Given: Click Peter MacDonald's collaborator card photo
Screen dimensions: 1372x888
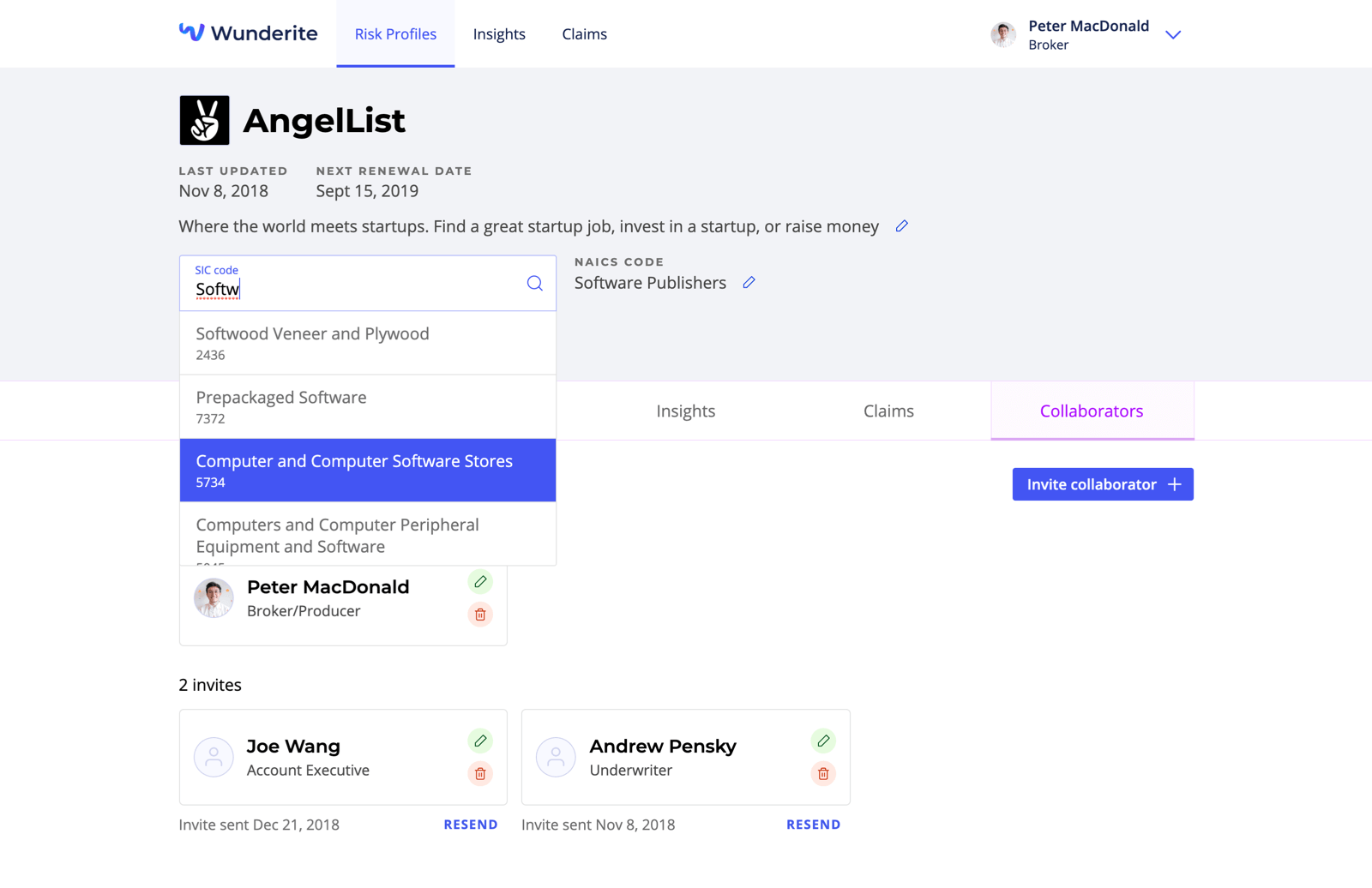Looking at the screenshot, I should 214,598.
